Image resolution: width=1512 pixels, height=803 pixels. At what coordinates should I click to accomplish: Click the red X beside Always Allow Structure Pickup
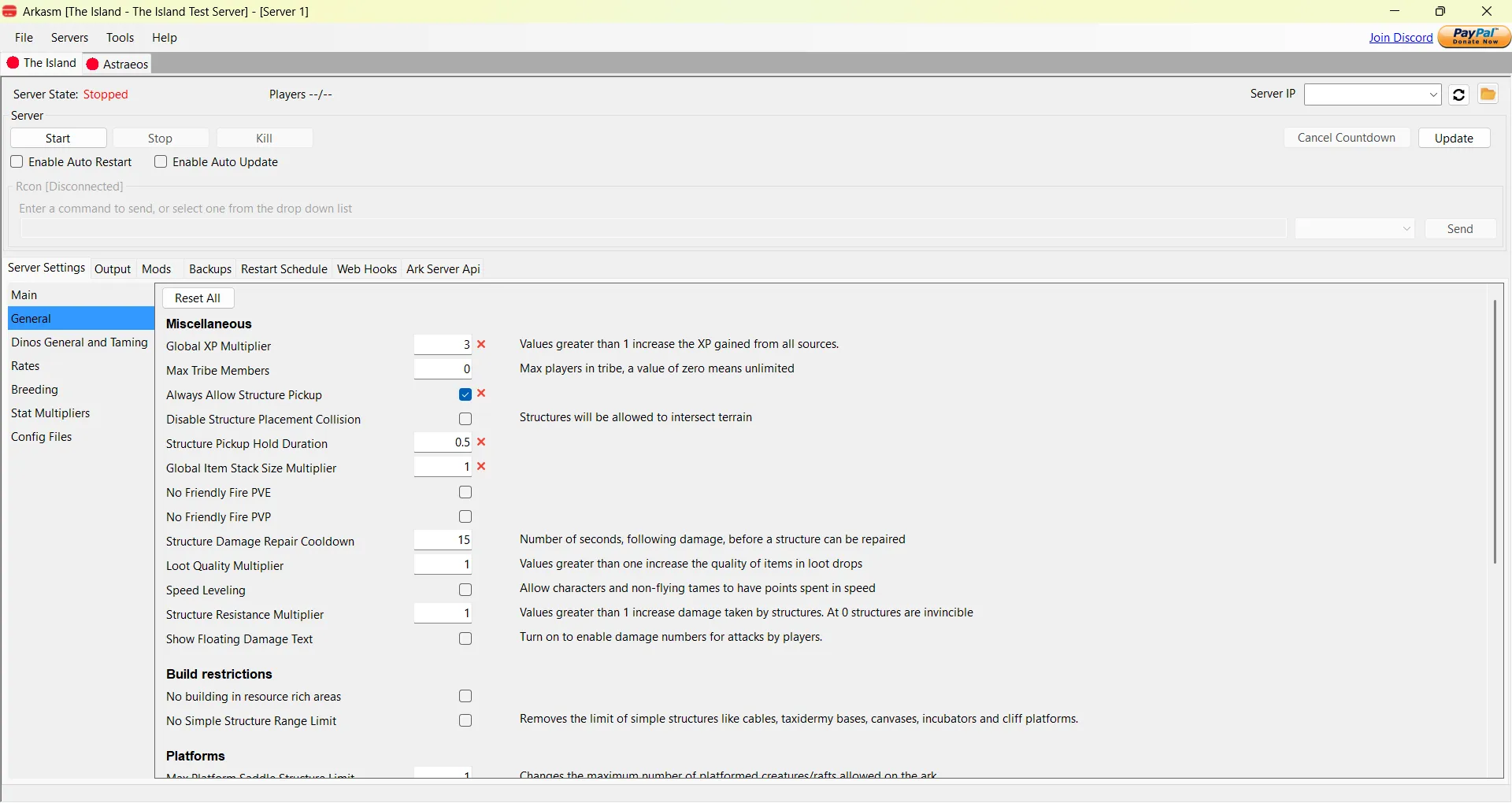click(483, 394)
